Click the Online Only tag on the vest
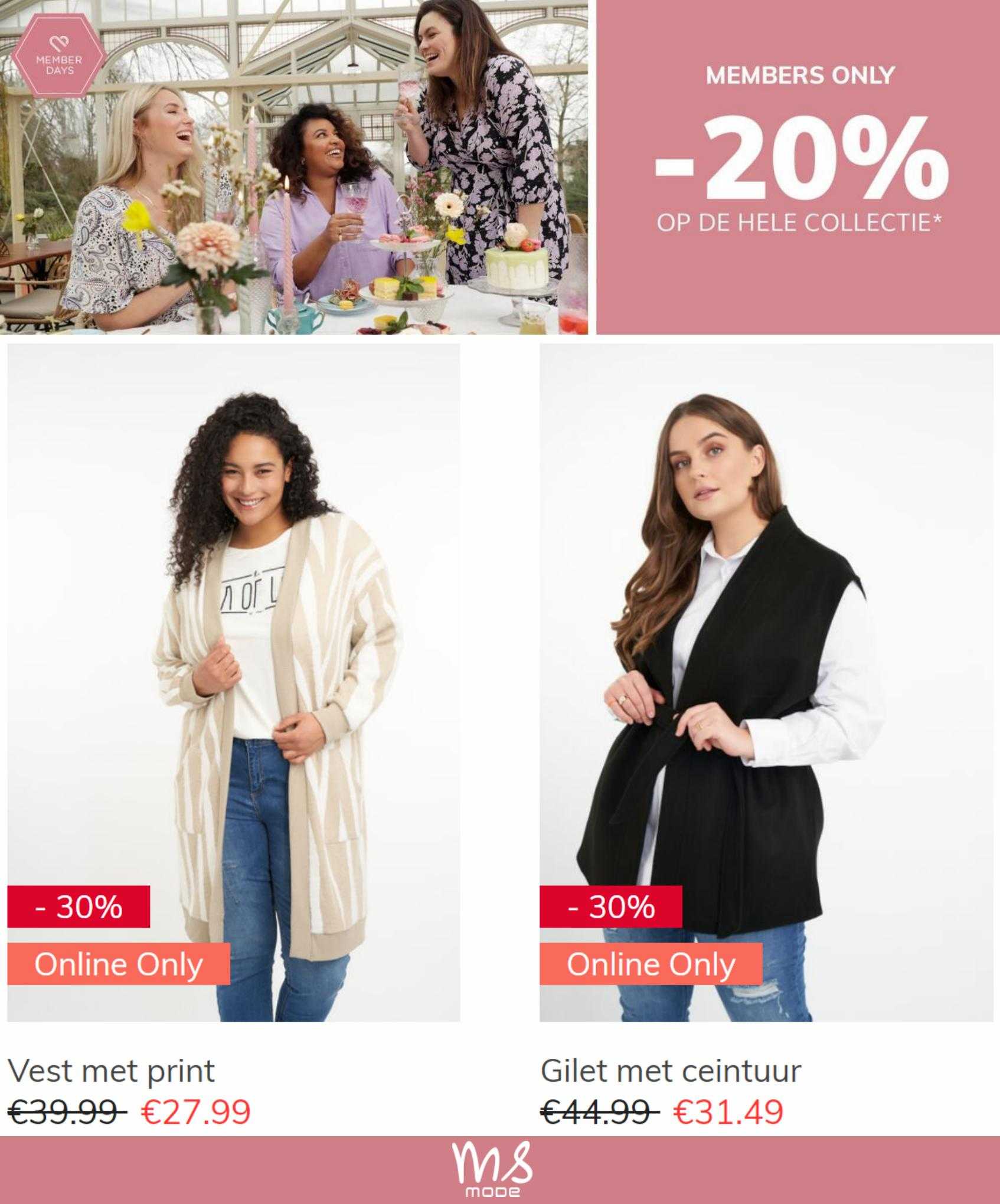 119,964
